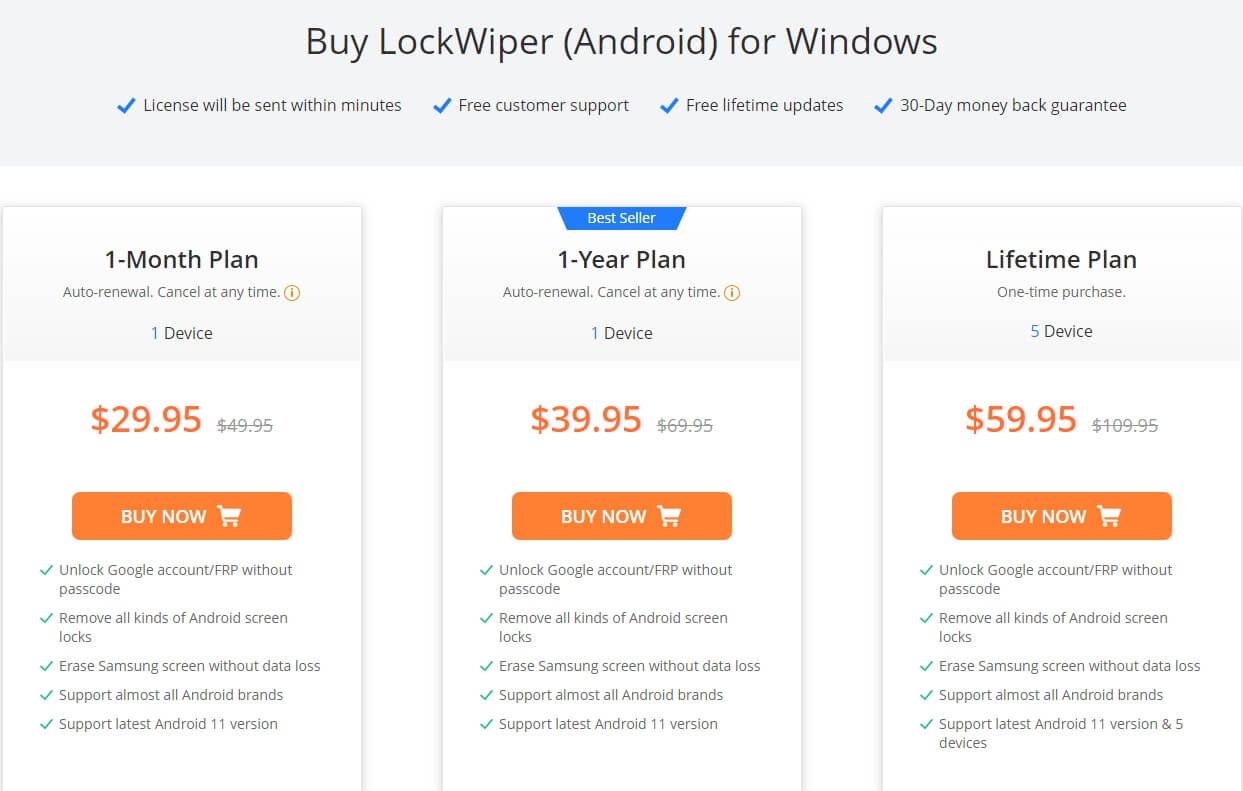Click the $39.95 price of 1-Year Plan
The width and height of the screenshot is (1243, 791).
[586, 419]
